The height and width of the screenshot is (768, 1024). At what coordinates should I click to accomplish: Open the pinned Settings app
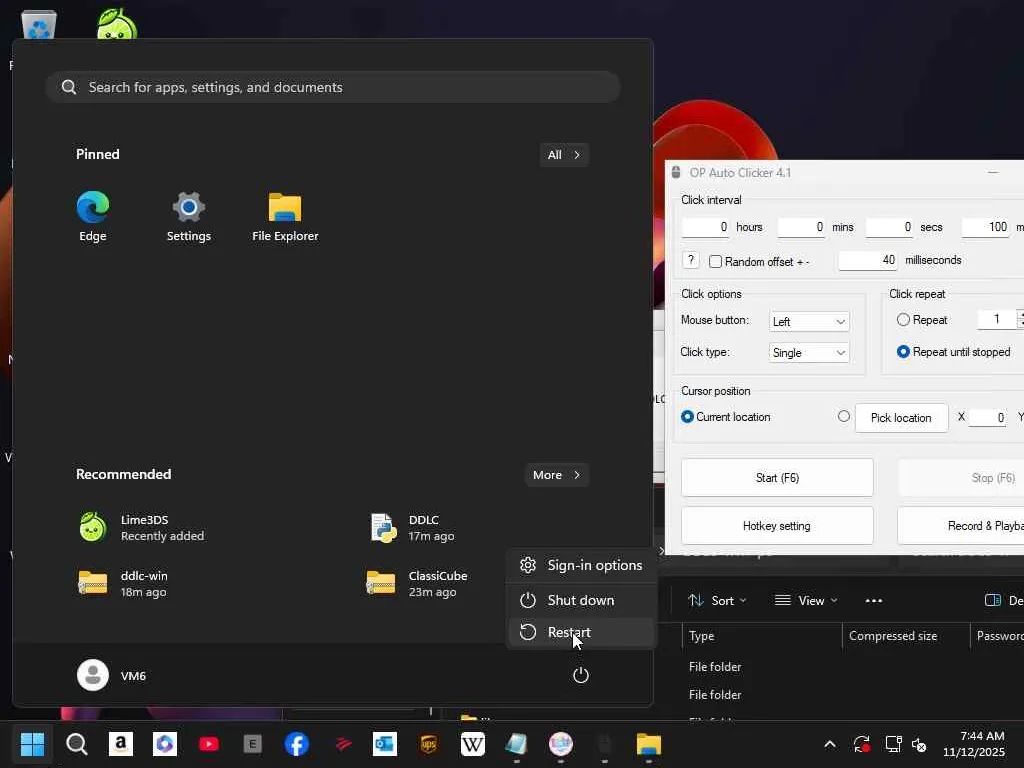[188, 217]
